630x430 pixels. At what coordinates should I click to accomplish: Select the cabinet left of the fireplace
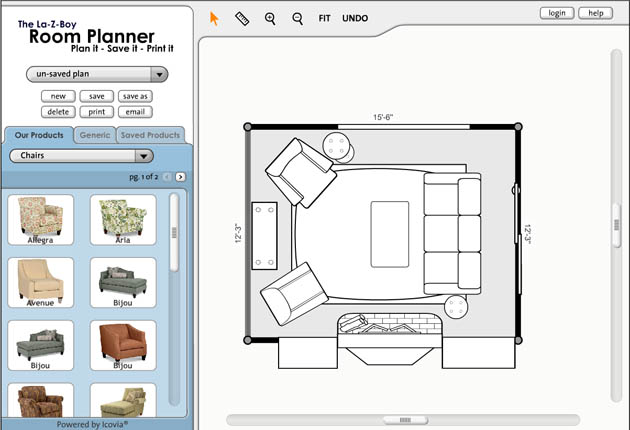pos(308,353)
